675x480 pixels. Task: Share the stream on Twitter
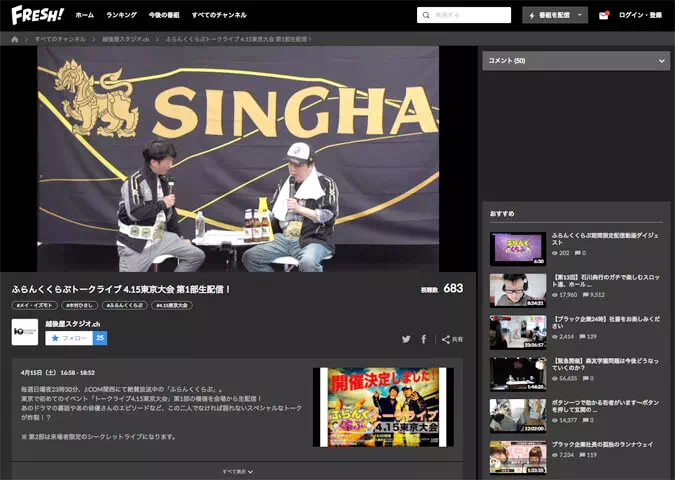pos(406,339)
